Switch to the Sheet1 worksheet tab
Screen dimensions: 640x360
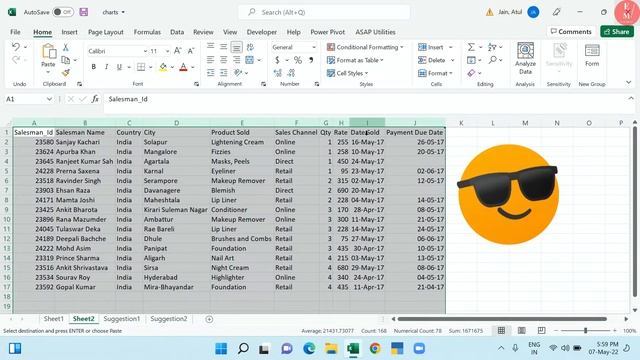pyautogui.click(x=53, y=319)
